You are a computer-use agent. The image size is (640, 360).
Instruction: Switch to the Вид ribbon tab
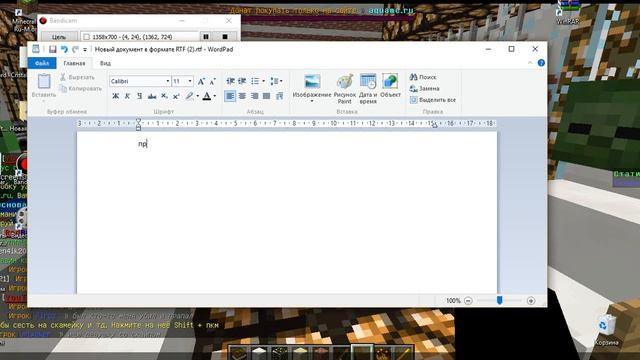(x=105, y=63)
